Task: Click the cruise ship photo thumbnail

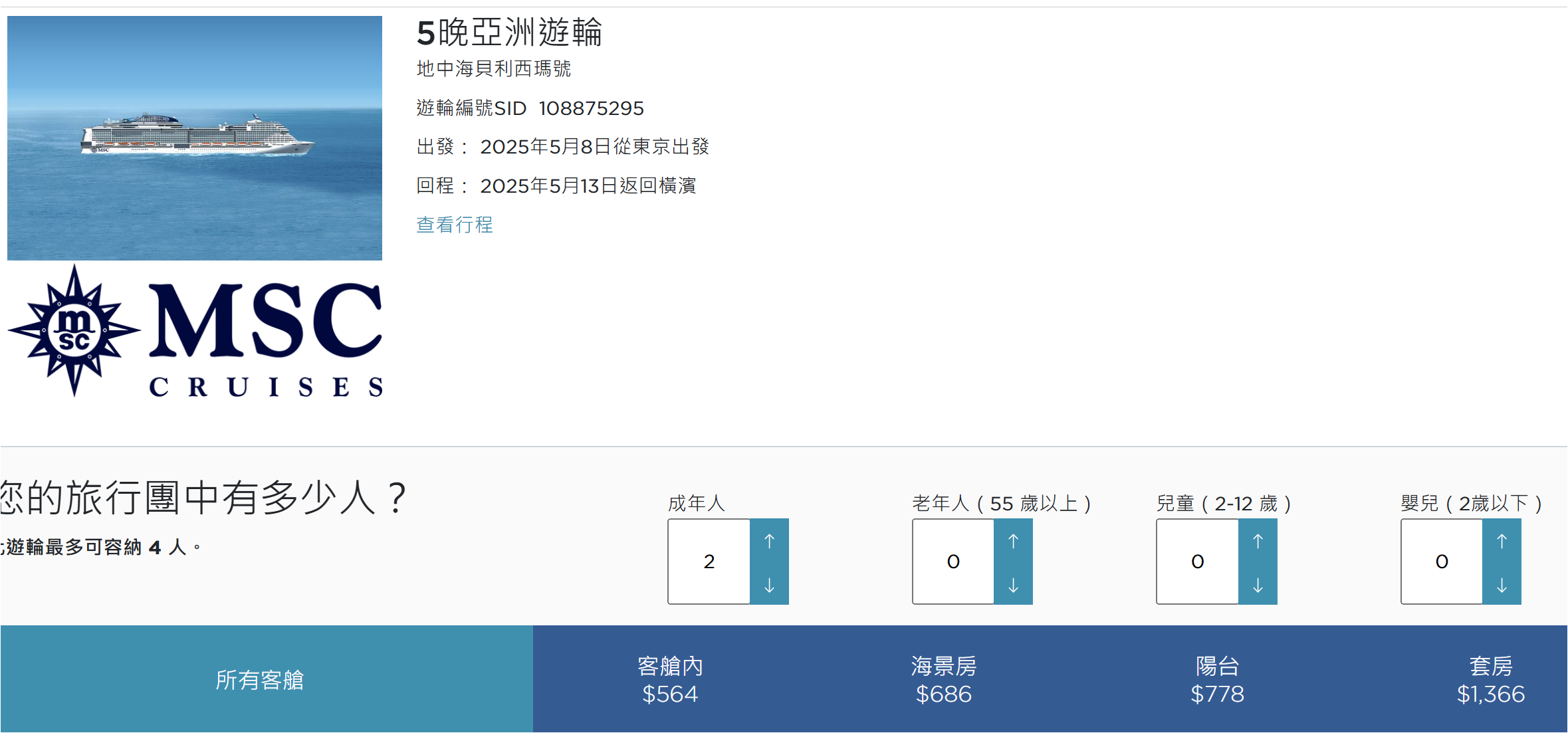Action: [195, 138]
